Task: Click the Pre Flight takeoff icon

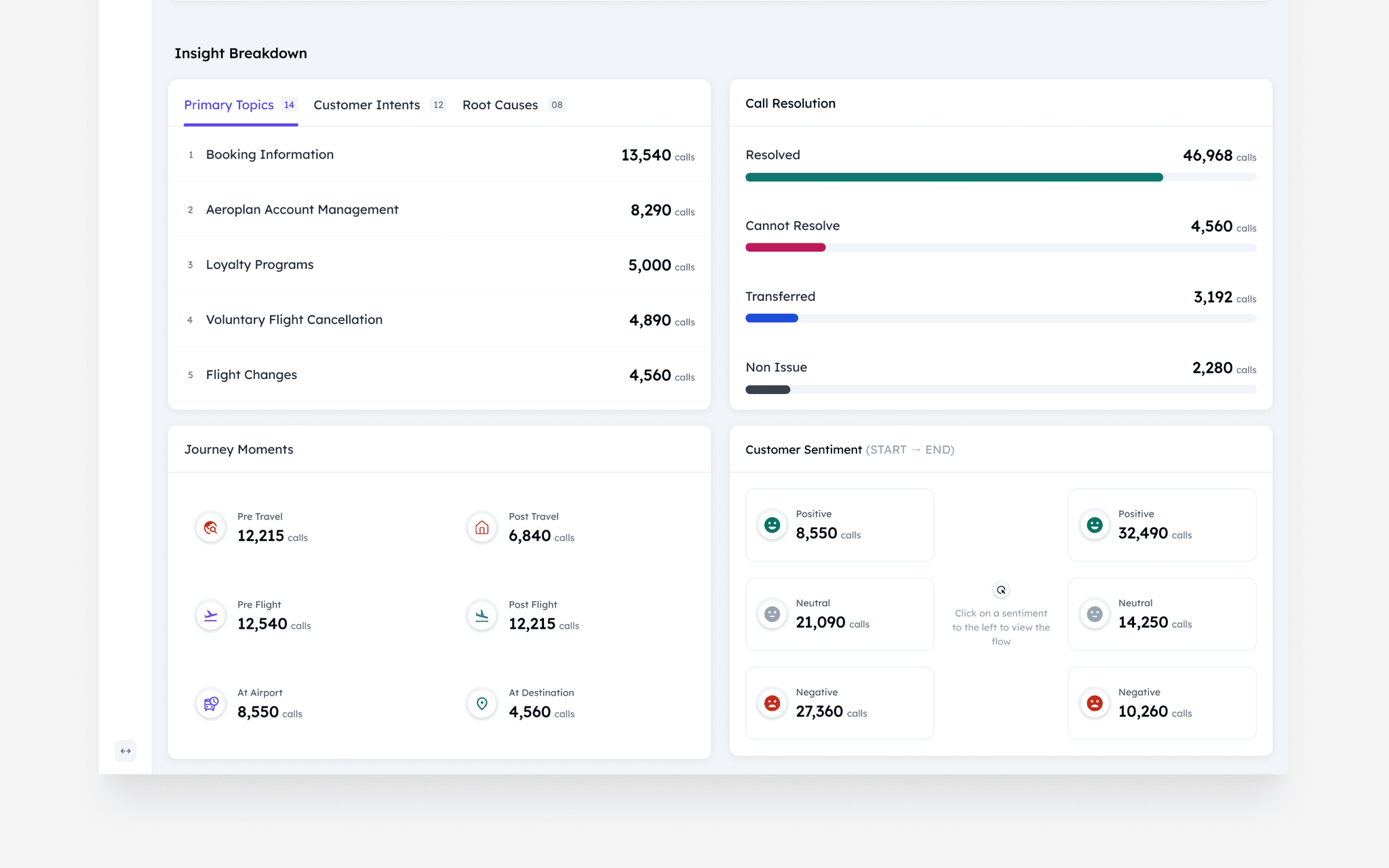Action: (x=210, y=615)
